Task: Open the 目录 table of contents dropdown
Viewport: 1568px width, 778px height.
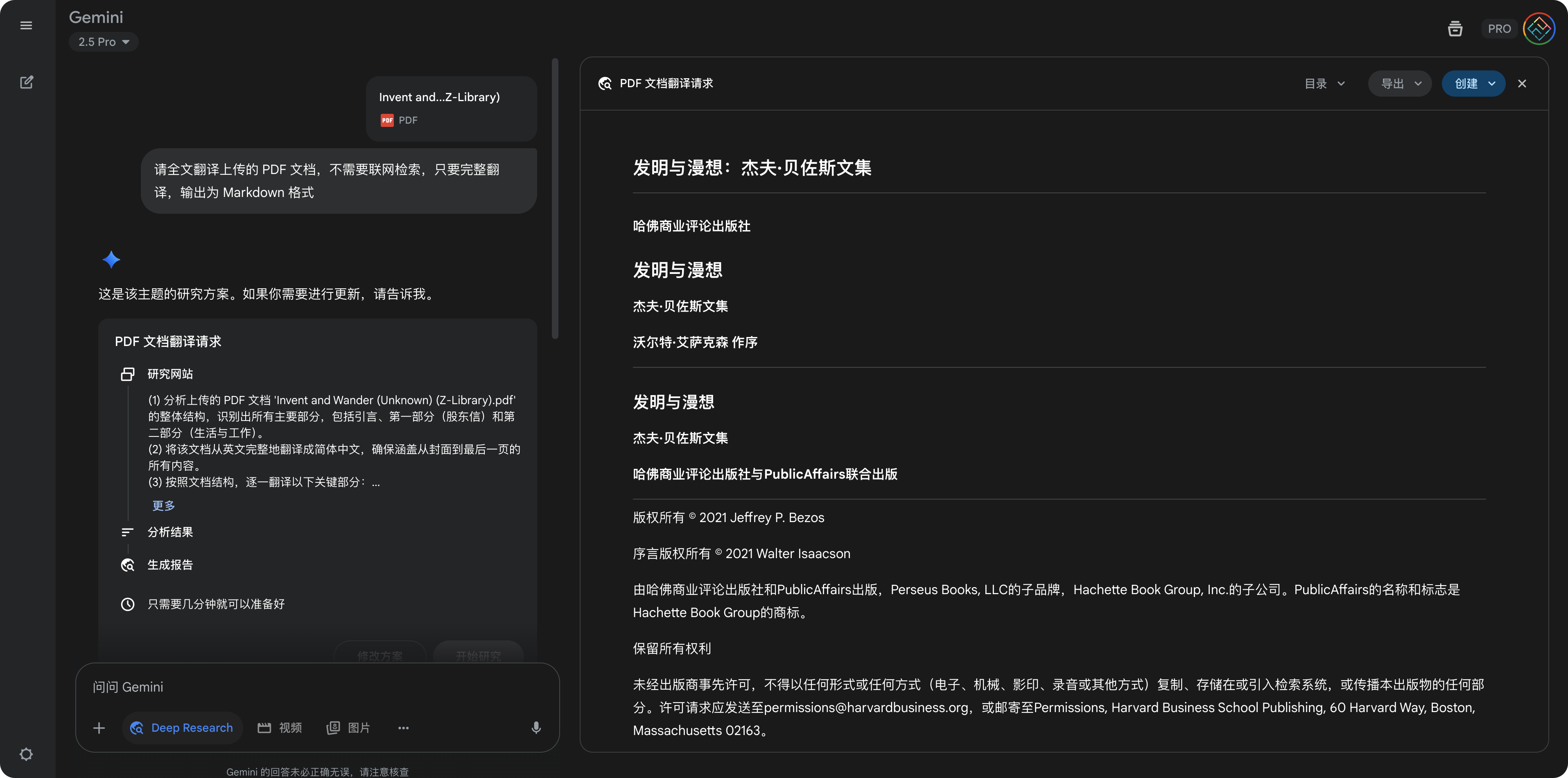Action: tap(1325, 84)
